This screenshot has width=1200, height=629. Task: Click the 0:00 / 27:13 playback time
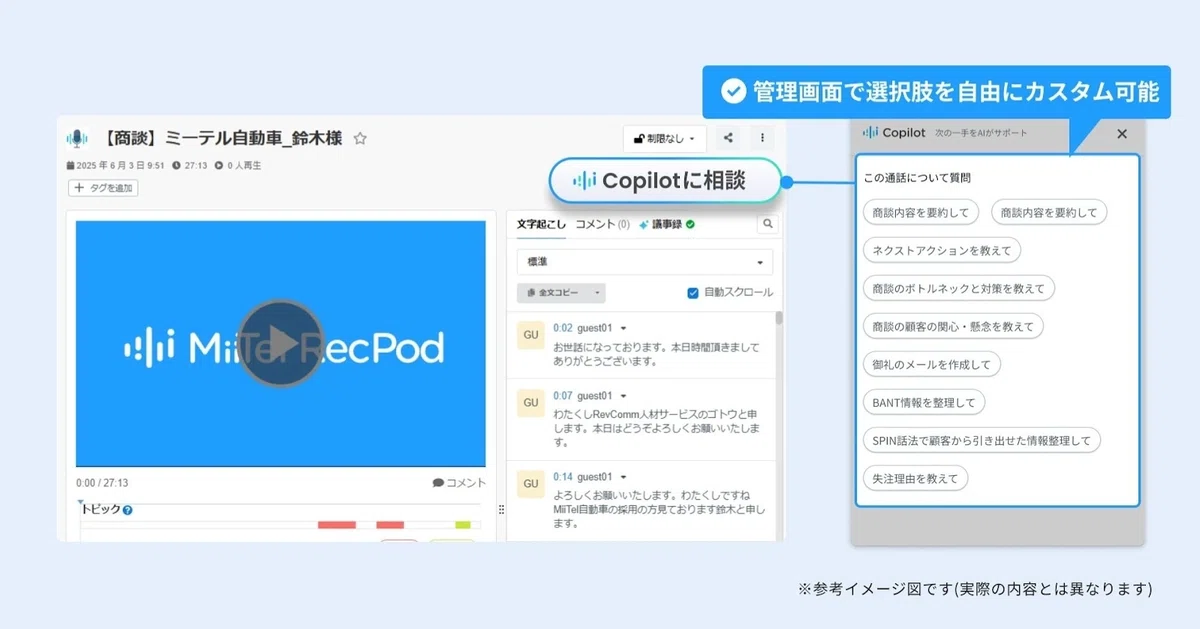pos(102,483)
